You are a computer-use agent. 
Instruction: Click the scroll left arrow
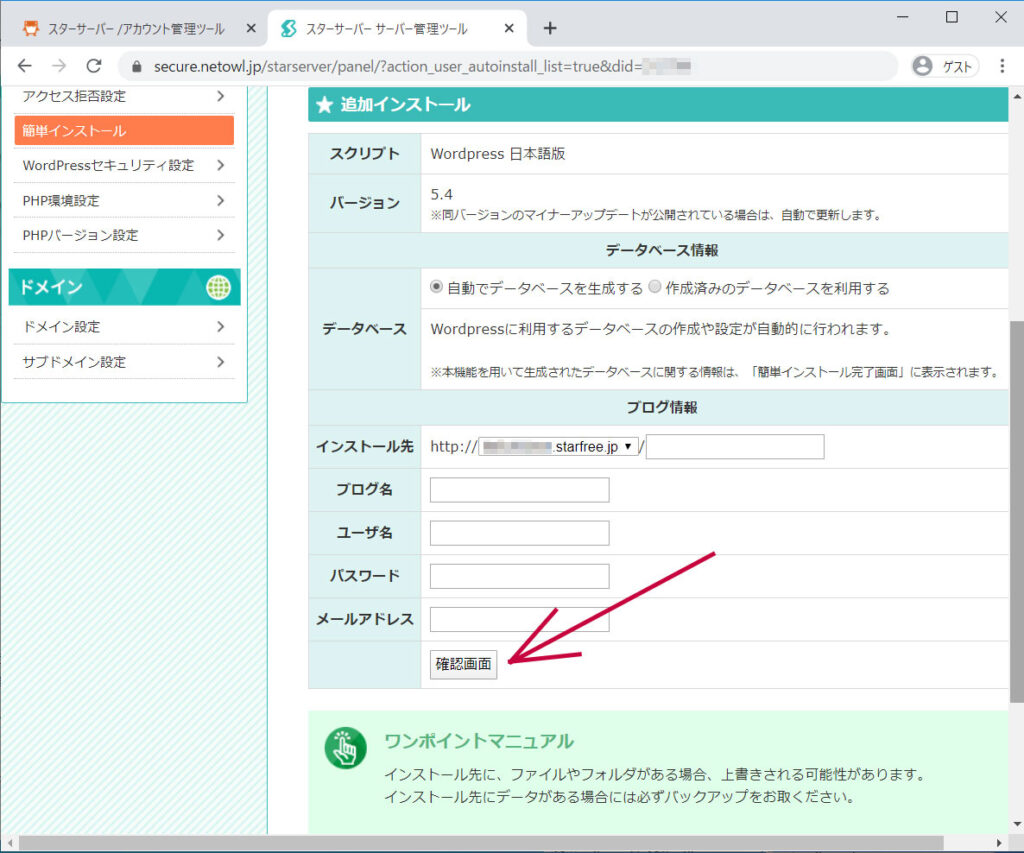(x=9, y=843)
